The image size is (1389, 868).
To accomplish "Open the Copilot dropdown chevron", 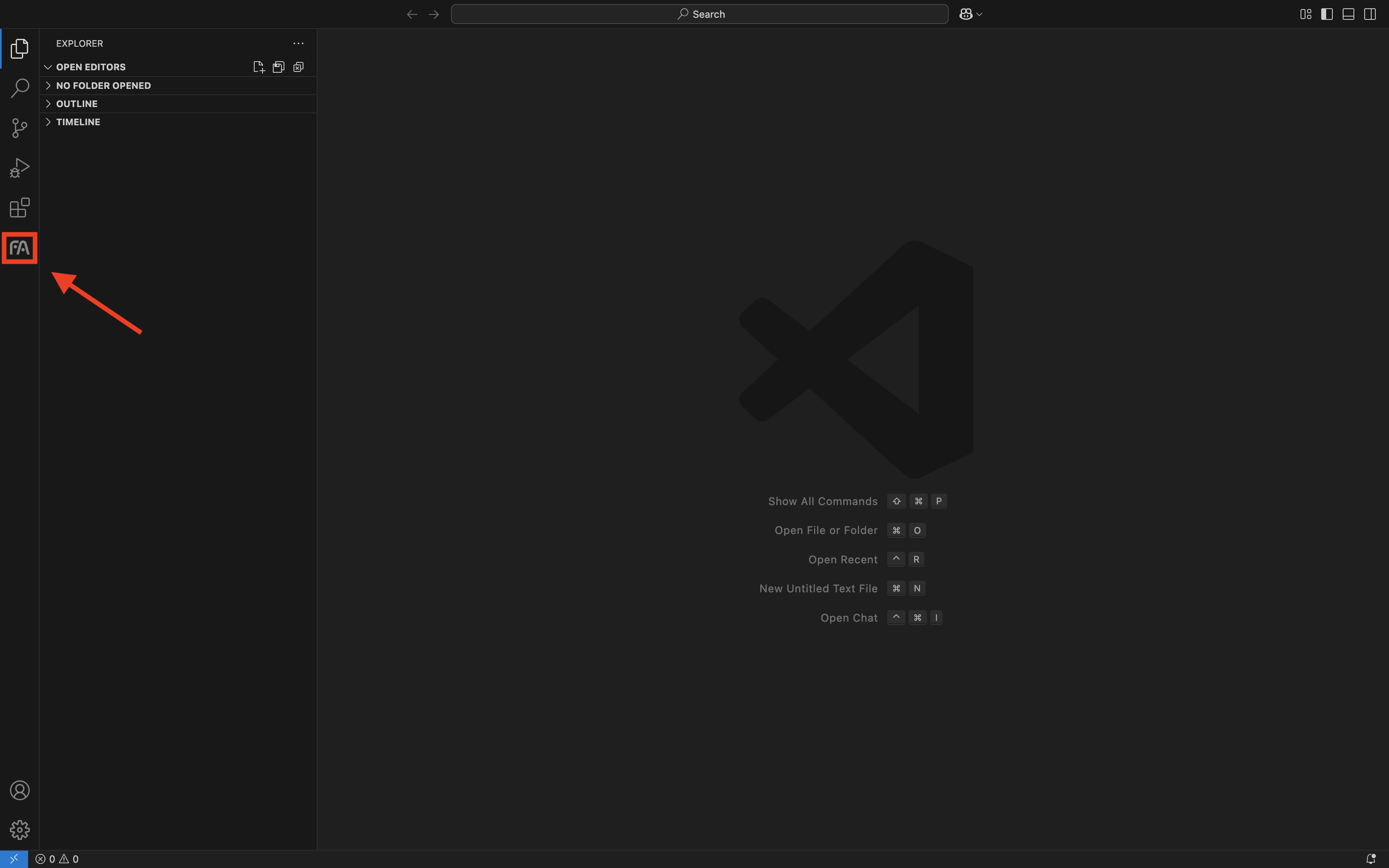I will (979, 14).
